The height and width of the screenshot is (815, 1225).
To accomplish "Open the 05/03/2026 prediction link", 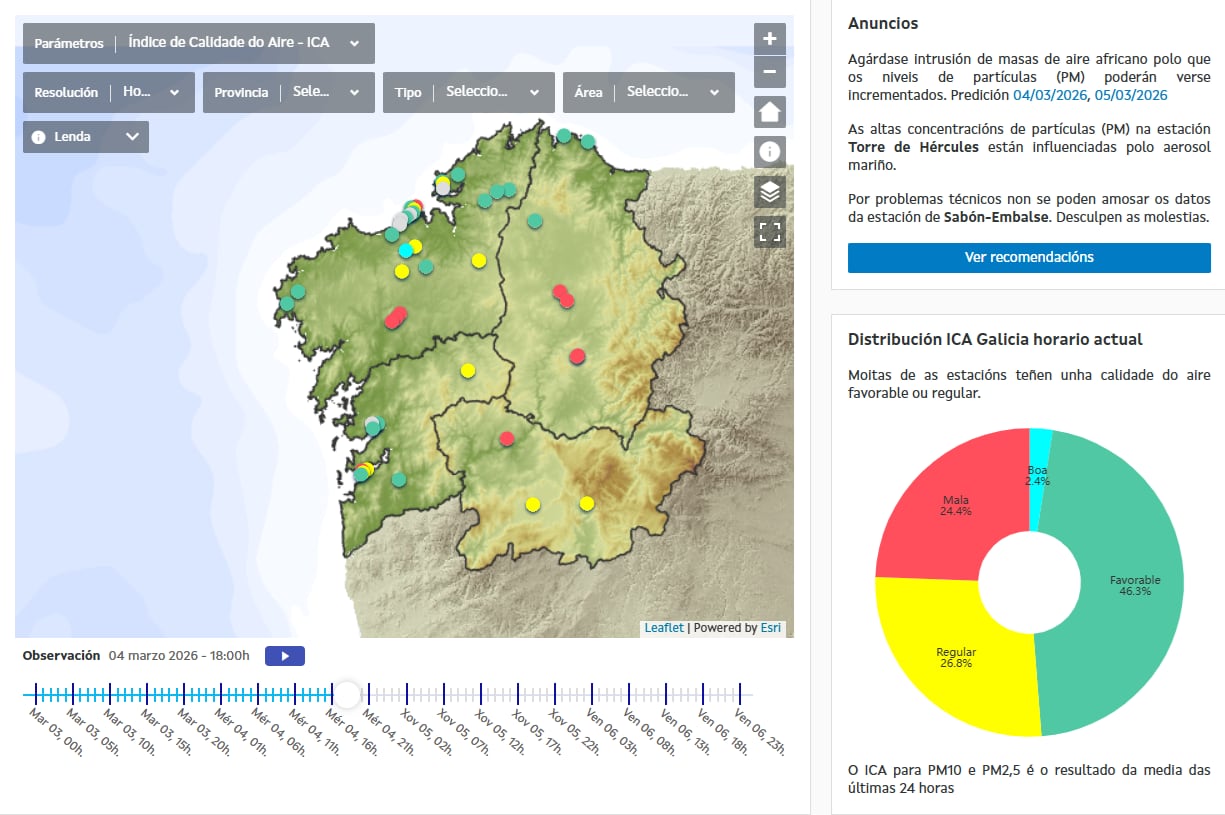I will click(x=1131, y=95).
